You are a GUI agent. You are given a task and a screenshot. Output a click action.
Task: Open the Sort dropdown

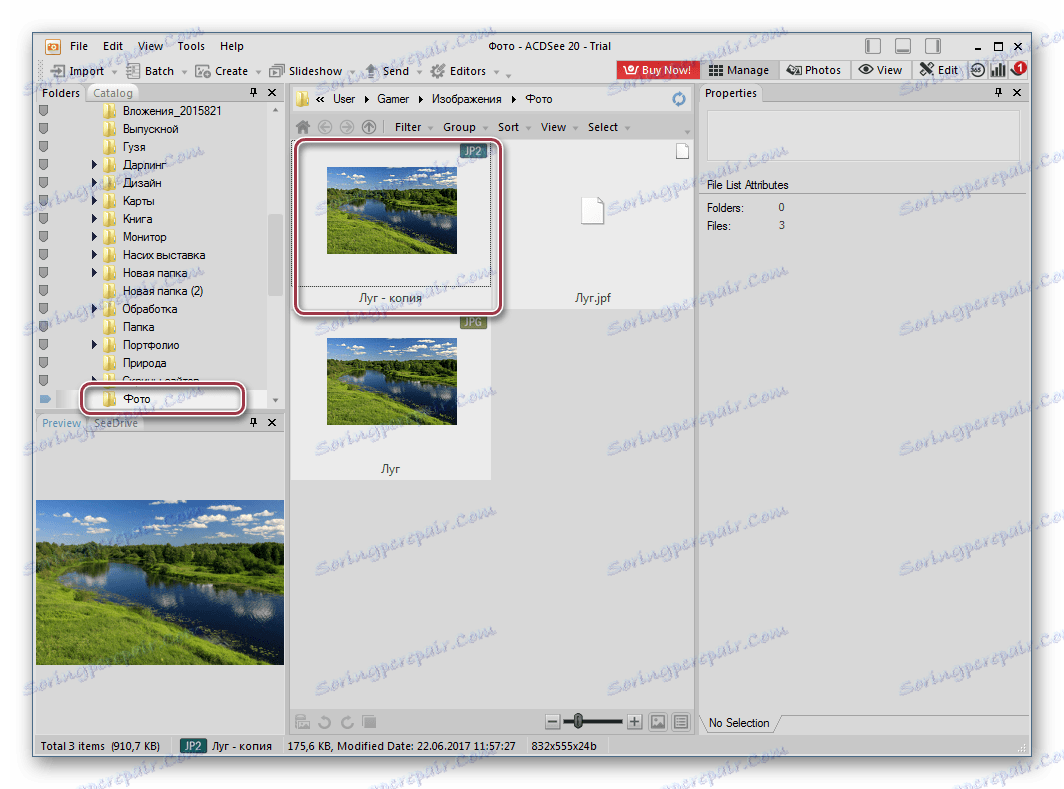coord(514,127)
